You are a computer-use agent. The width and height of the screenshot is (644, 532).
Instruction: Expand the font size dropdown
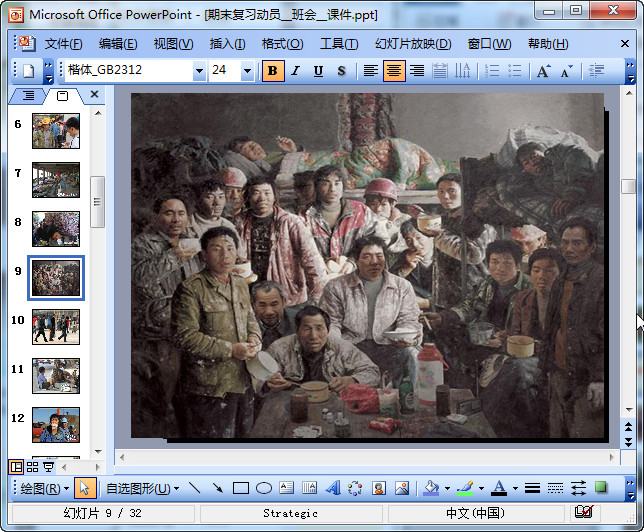[247, 71]
